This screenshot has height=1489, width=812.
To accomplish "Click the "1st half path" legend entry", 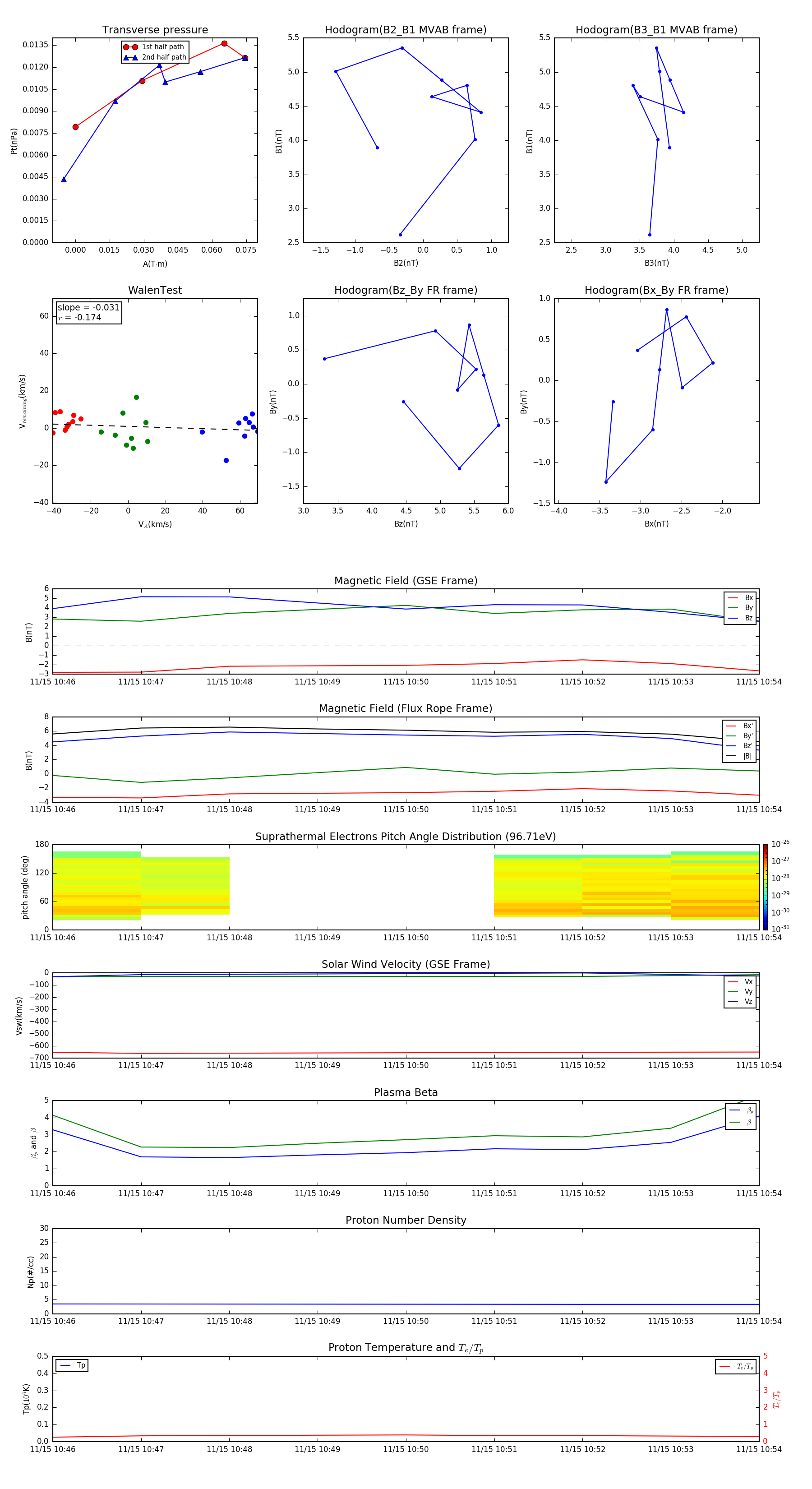I will (154, 47).
